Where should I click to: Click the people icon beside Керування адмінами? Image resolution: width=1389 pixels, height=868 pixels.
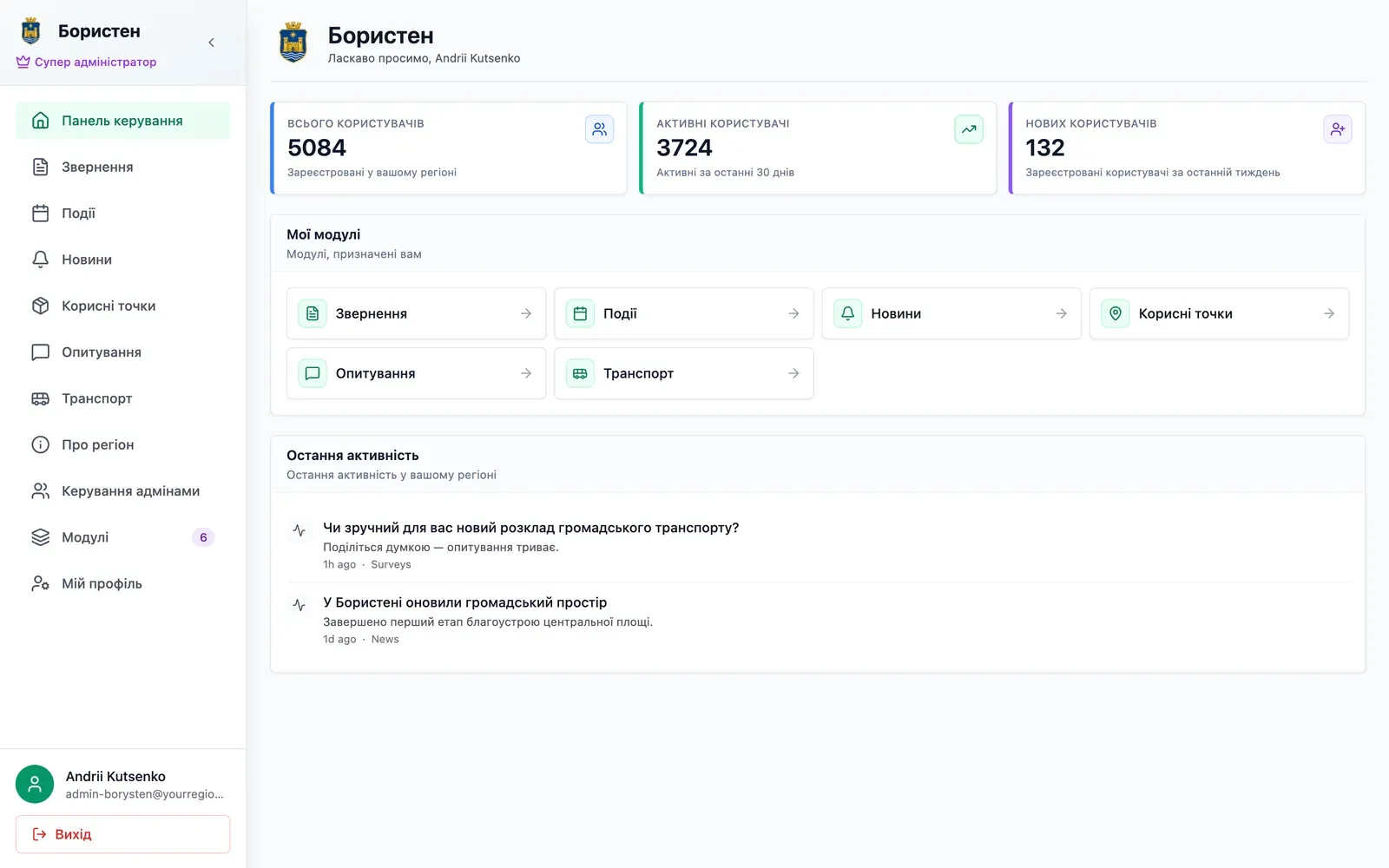point(41,491)
